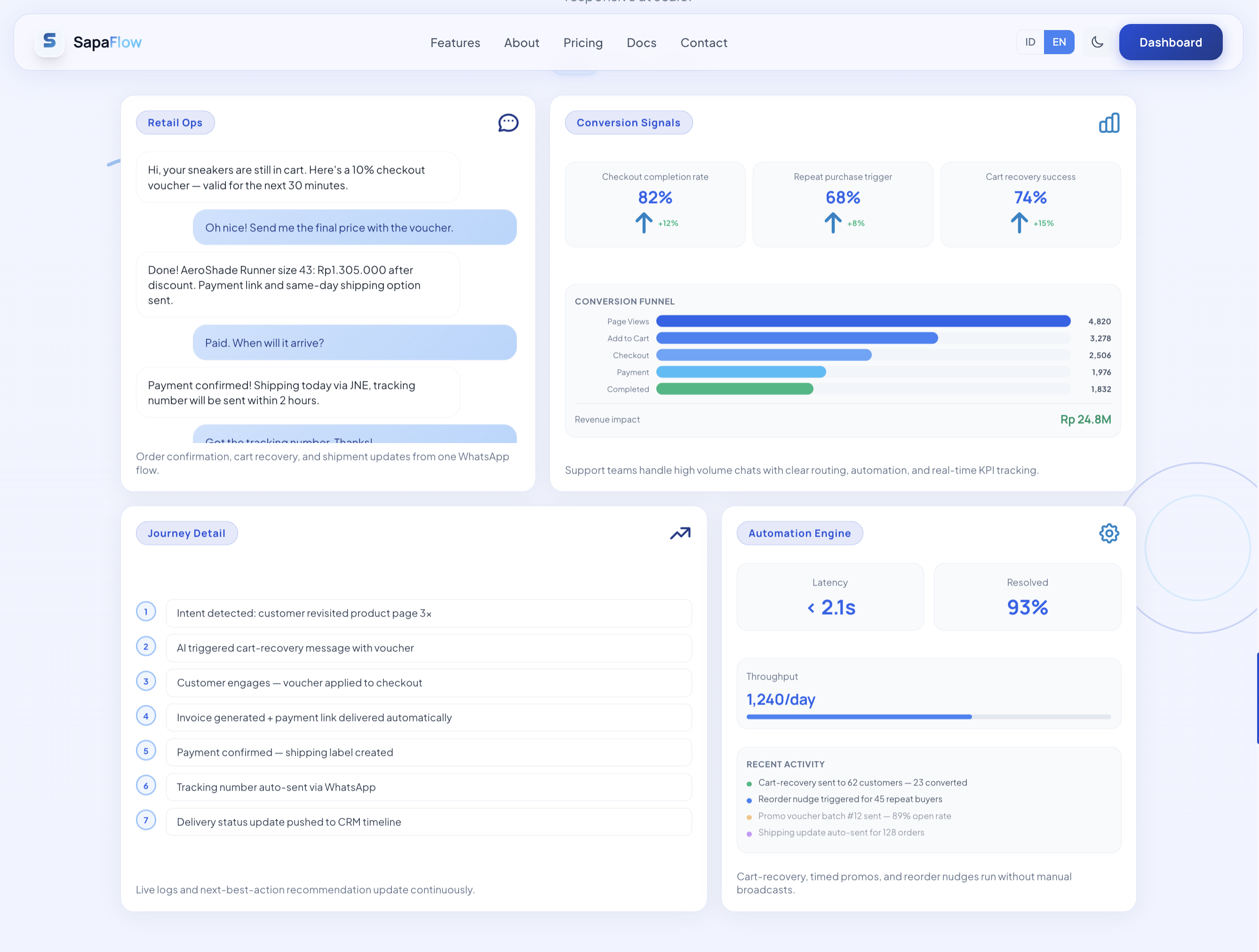Click the gear icon in Automation Engine

tap(1109, 533)
